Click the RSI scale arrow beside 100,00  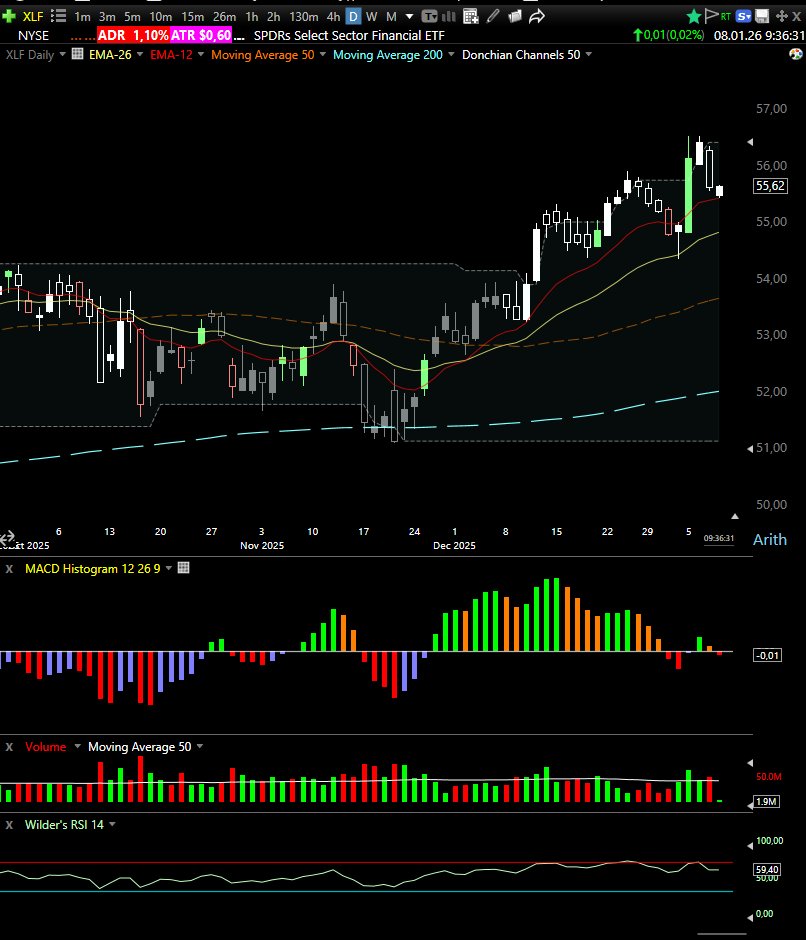[750, 845]
